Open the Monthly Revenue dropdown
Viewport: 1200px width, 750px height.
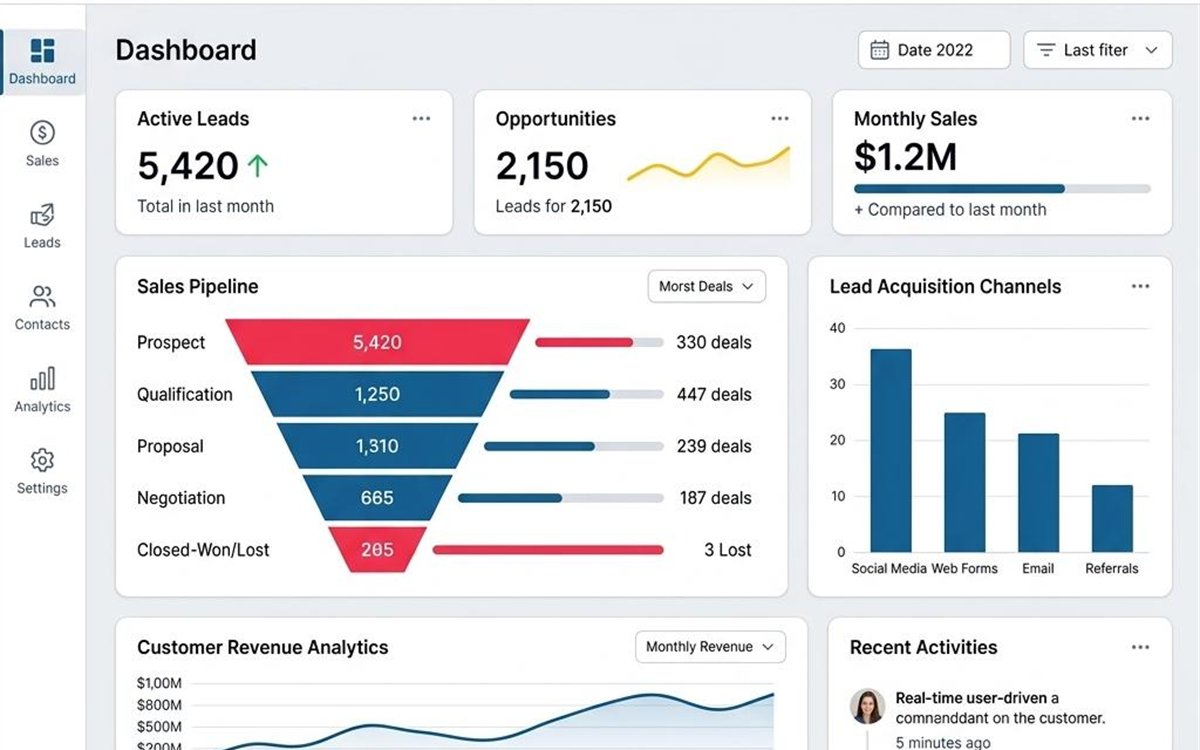(710, 647)
